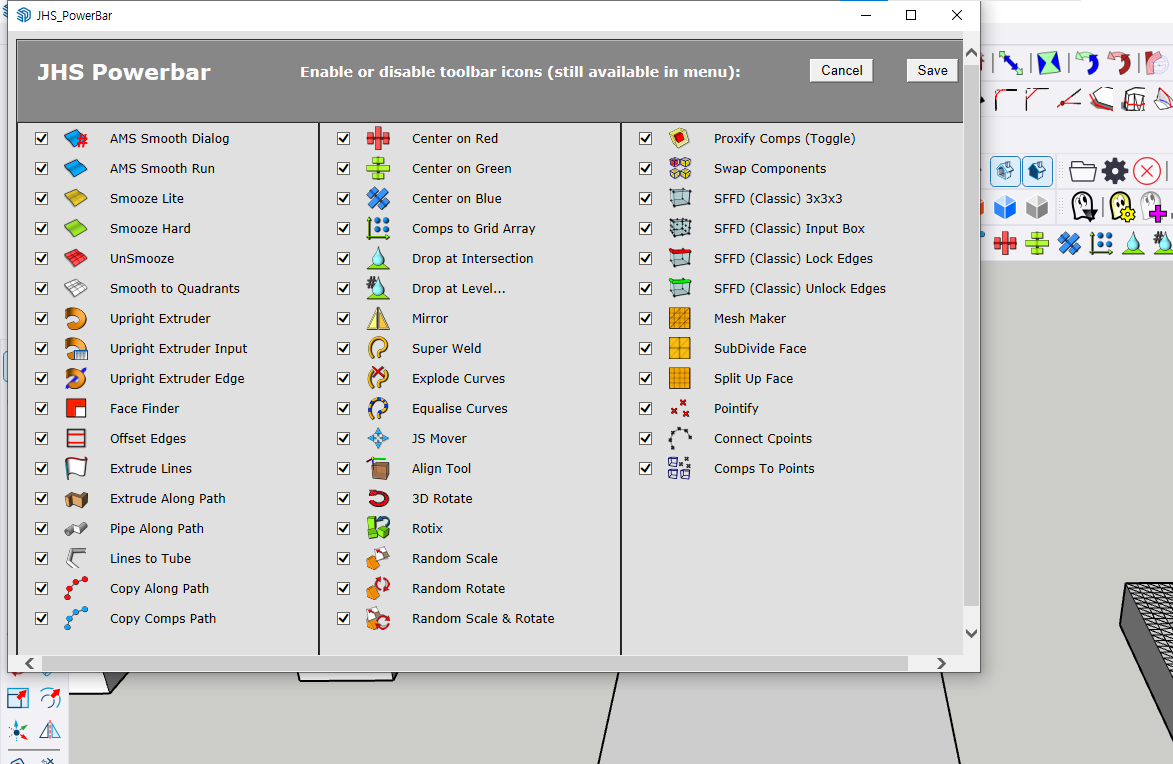Click the Comps to Grid Array icon

pos(378,228)
